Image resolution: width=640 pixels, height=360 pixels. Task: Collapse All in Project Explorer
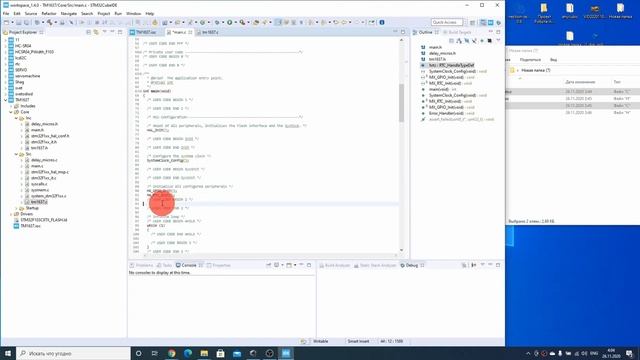pyautogui.click(x=88, y=32)
